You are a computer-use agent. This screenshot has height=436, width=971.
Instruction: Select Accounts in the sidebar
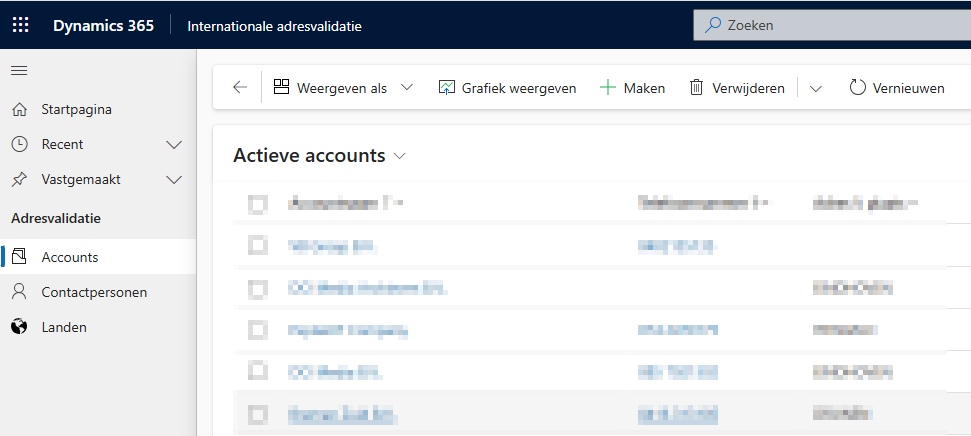click(70, 257)
